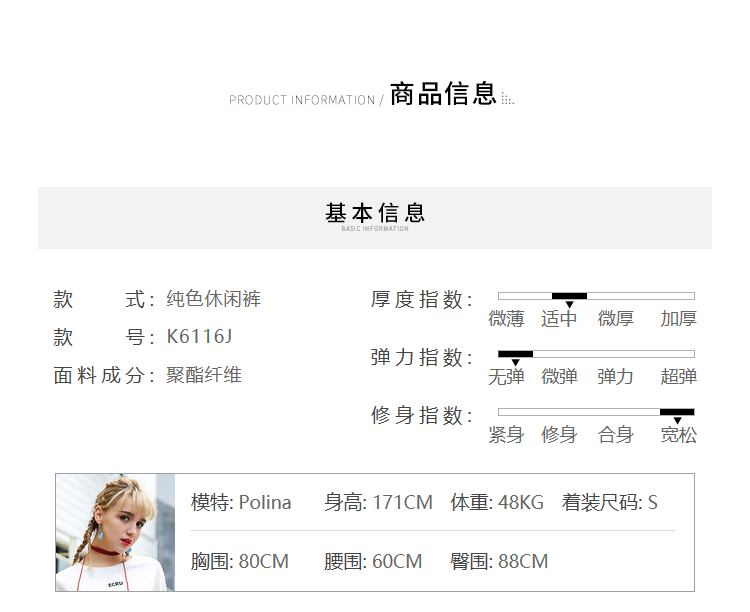Click the black filled segment on the 厚度指数 bar
The image size is (750, 612).
click(569, 296)
